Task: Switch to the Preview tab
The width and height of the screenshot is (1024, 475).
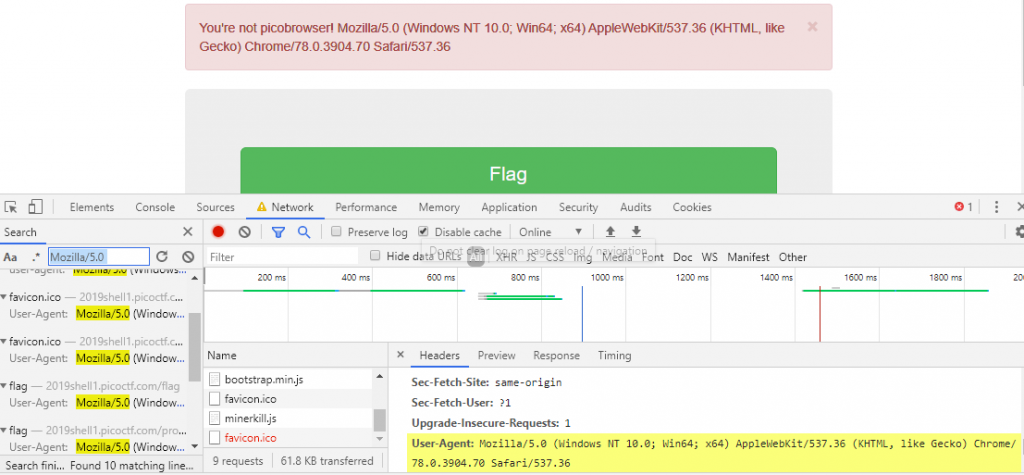Action: (496, 355)
